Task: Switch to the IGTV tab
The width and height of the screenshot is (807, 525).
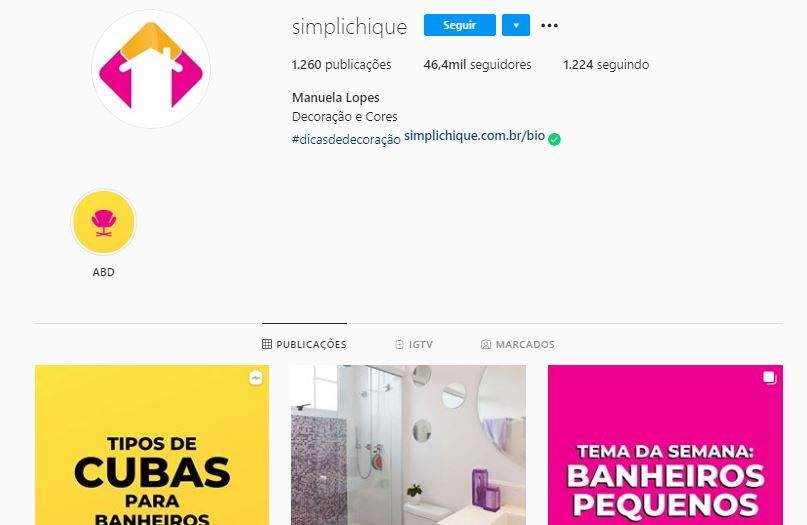Action: click(414, 344)
